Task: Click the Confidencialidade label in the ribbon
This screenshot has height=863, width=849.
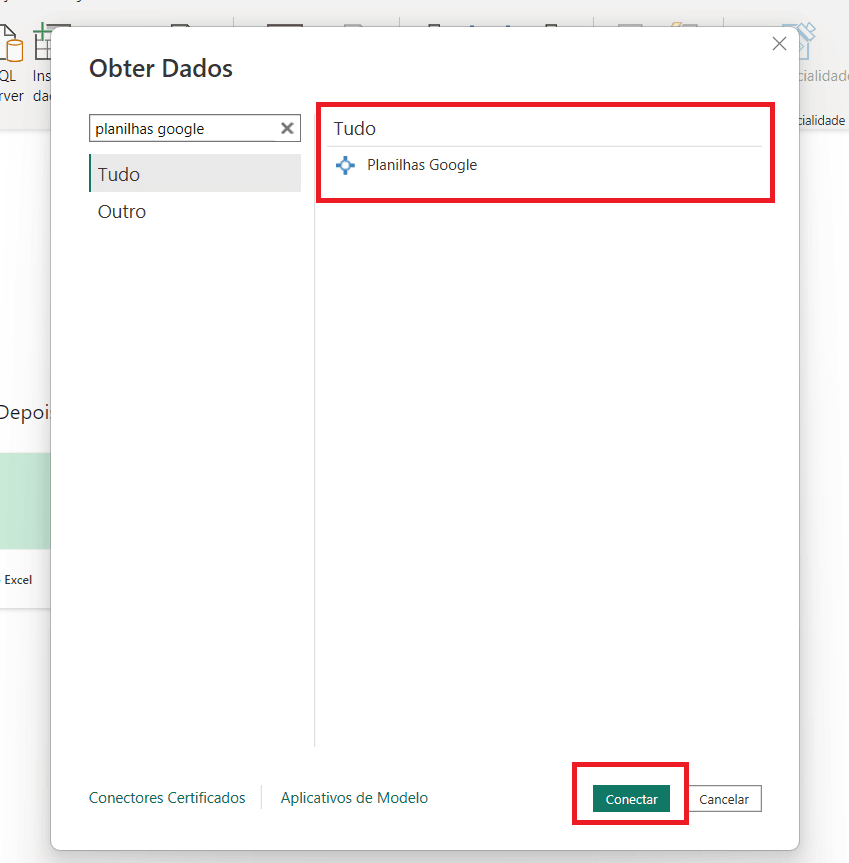Action: tap(822, 120)
